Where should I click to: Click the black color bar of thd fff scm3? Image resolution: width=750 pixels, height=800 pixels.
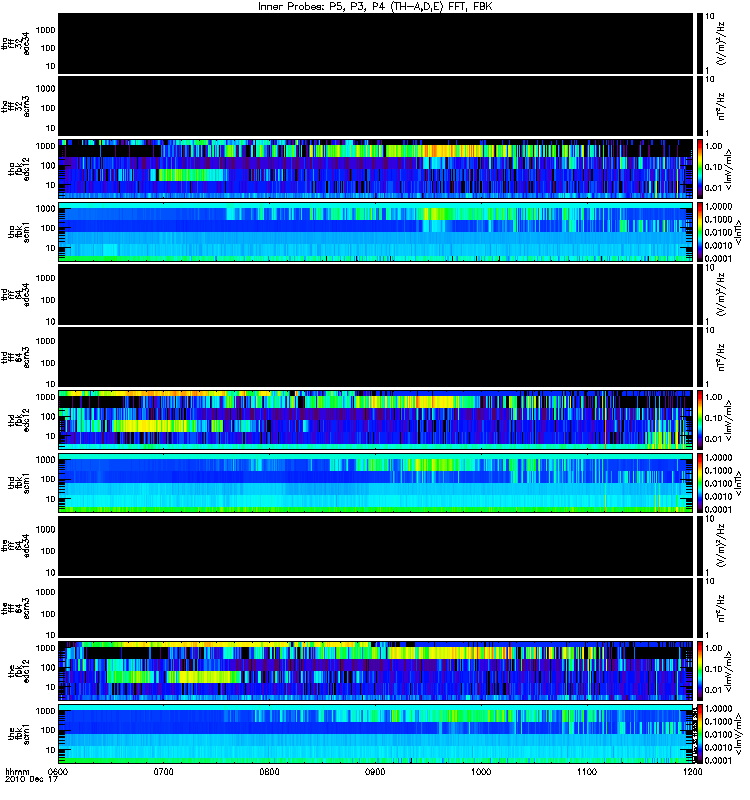(x=699, y=357)
